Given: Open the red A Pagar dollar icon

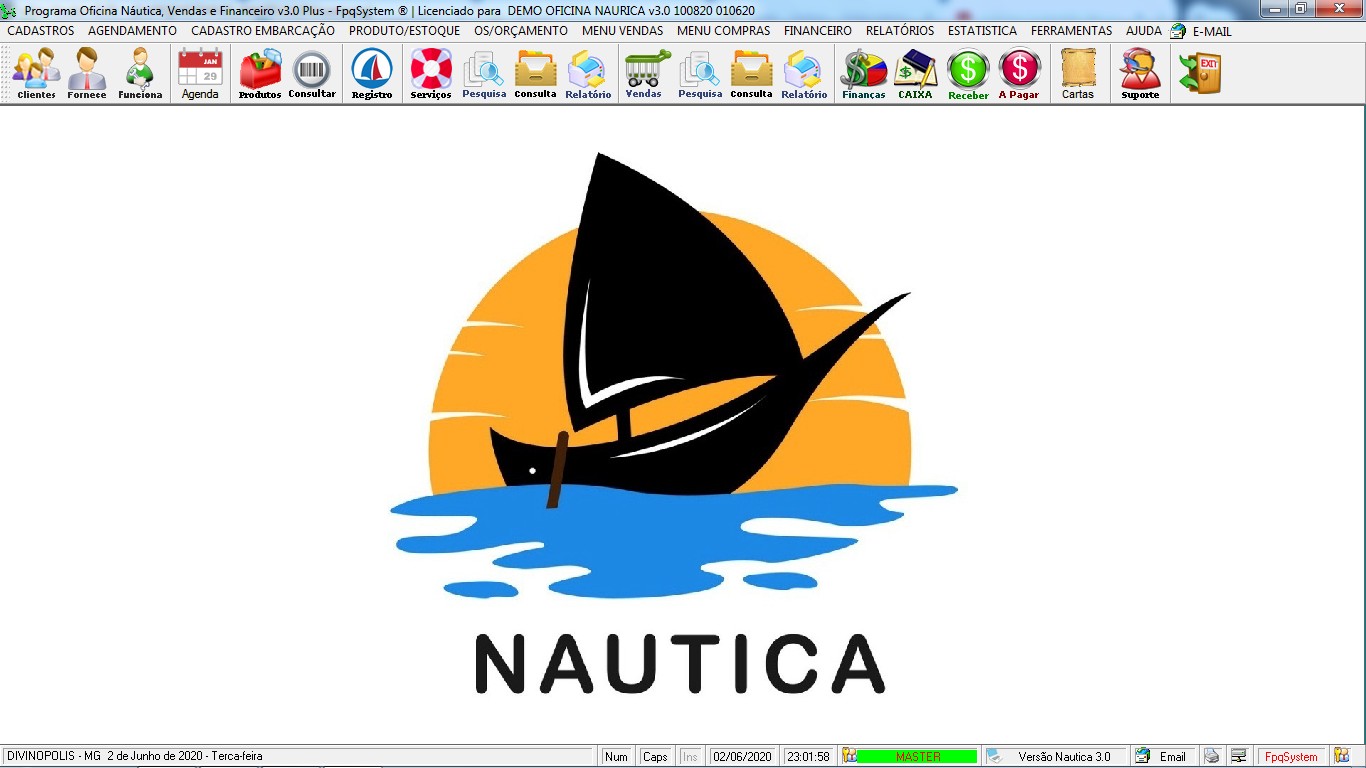Looking at the screenshot, I should 1019,74.
